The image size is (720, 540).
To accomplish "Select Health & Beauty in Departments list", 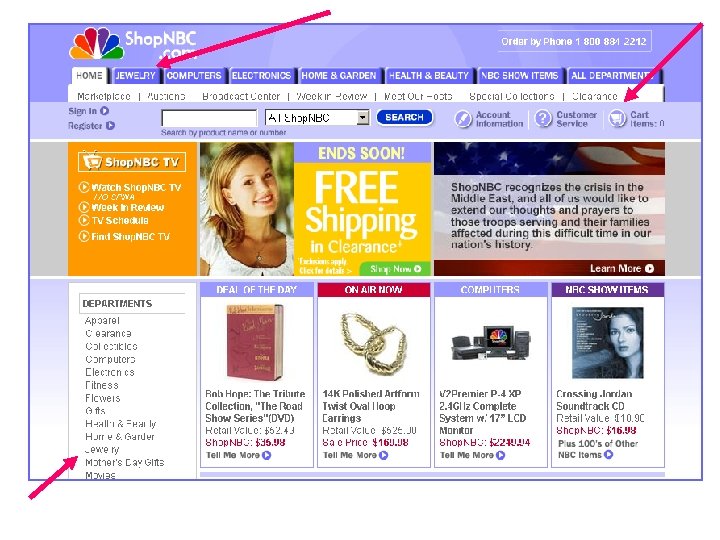I will [121, 423].
